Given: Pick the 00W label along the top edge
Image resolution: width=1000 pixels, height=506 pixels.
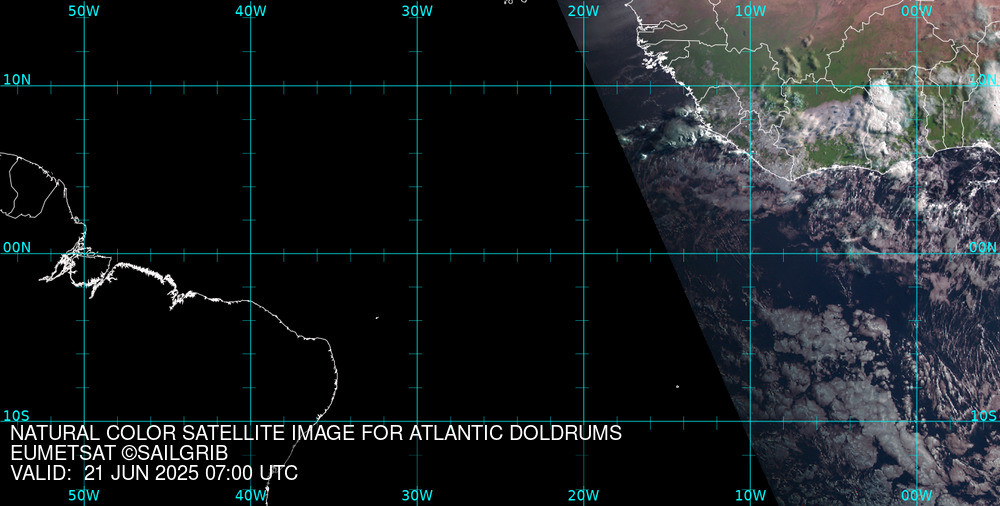Looking at the screenshot, I should [x=917, y=11].
